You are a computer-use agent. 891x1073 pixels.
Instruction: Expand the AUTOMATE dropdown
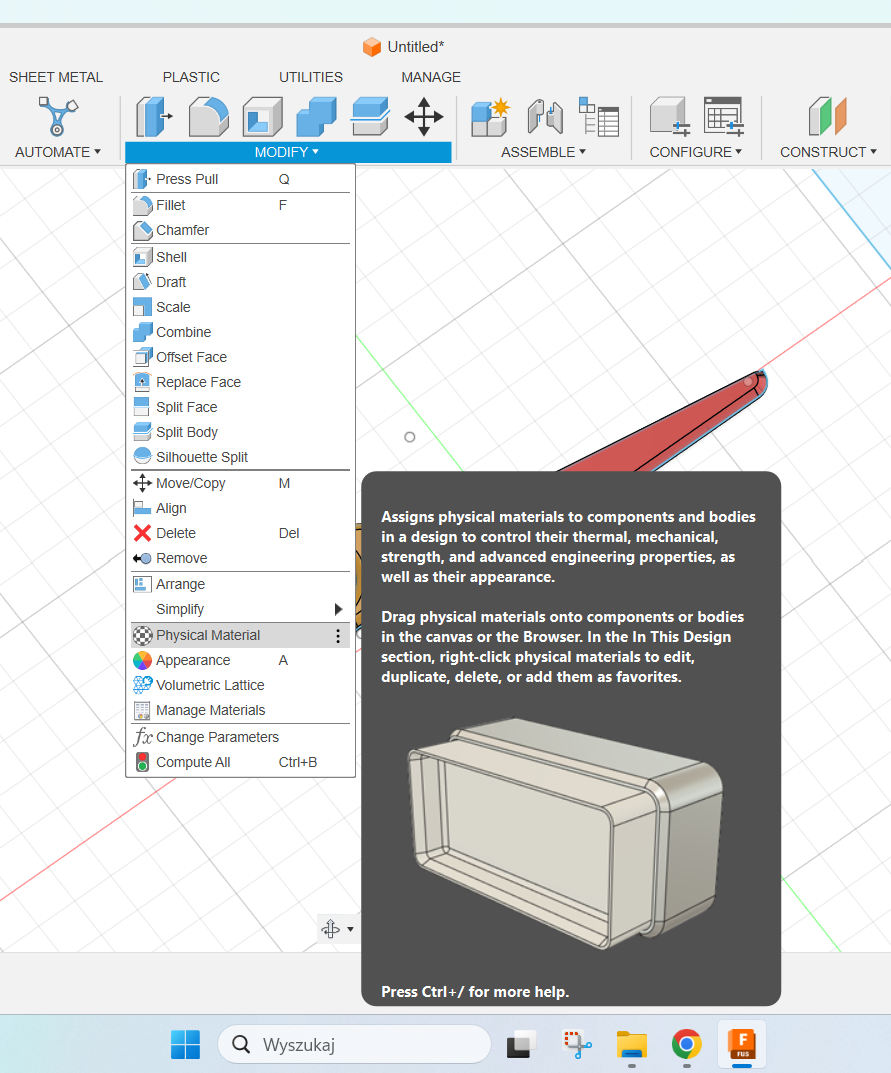click(58, 152)
